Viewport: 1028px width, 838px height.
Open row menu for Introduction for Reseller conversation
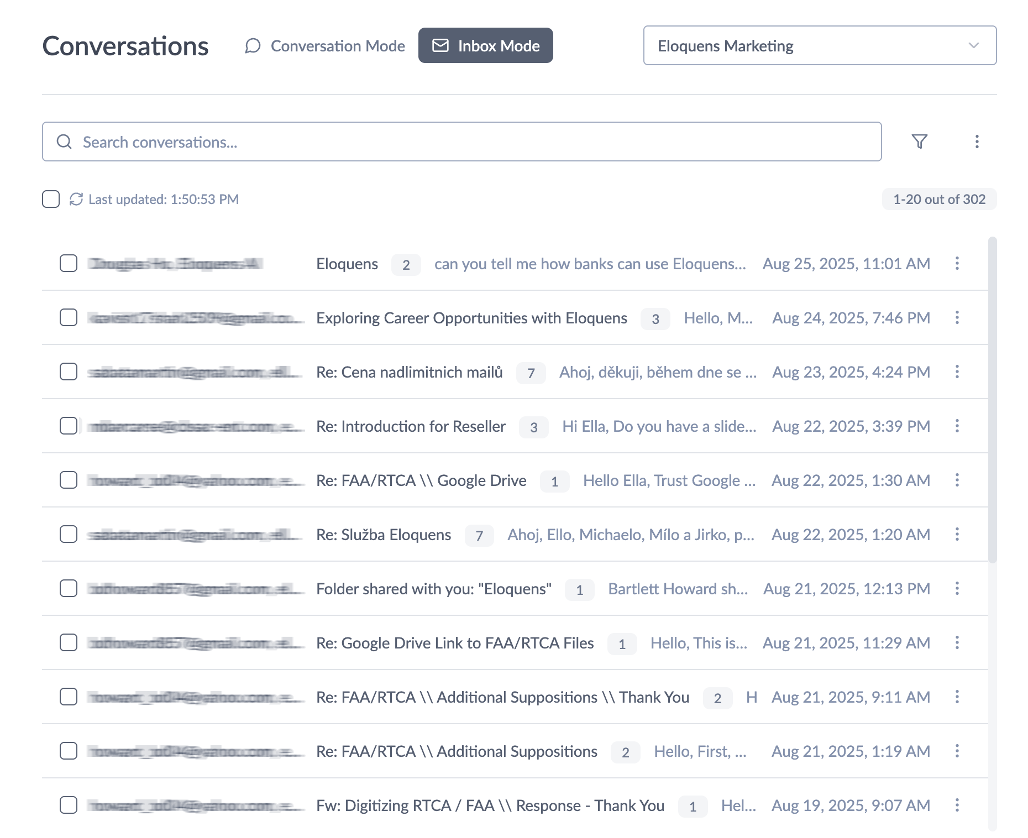957,426
